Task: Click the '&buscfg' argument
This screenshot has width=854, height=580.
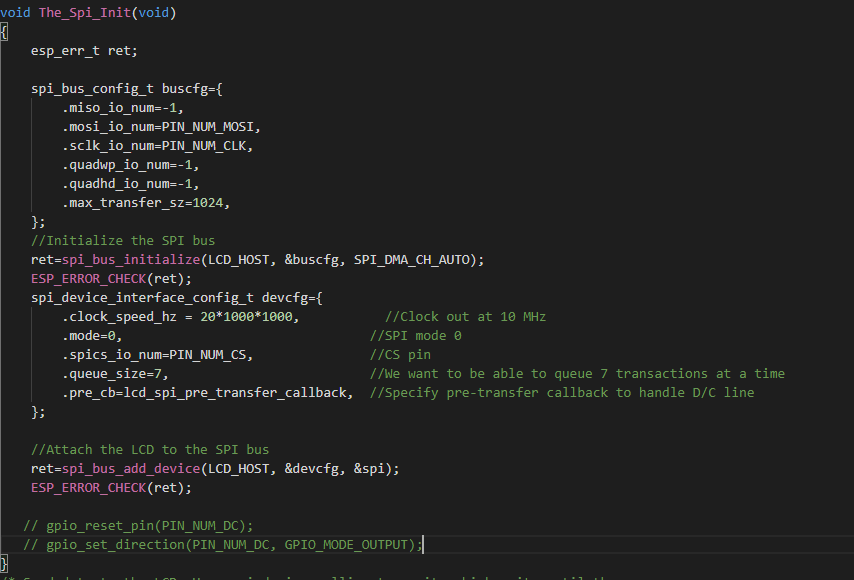Action: (312, 260)
